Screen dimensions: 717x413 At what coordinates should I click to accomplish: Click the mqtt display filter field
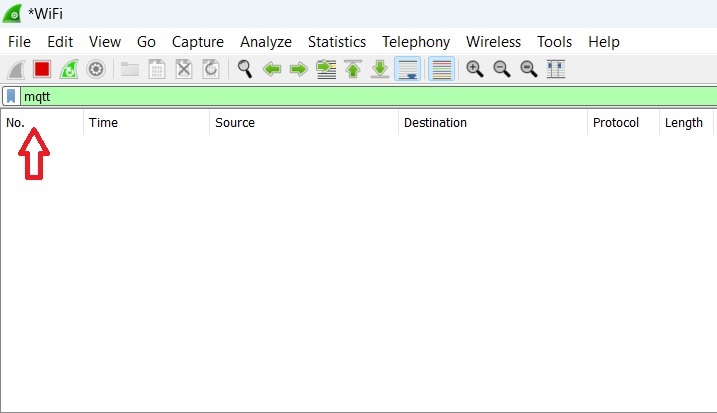(369, 97)
